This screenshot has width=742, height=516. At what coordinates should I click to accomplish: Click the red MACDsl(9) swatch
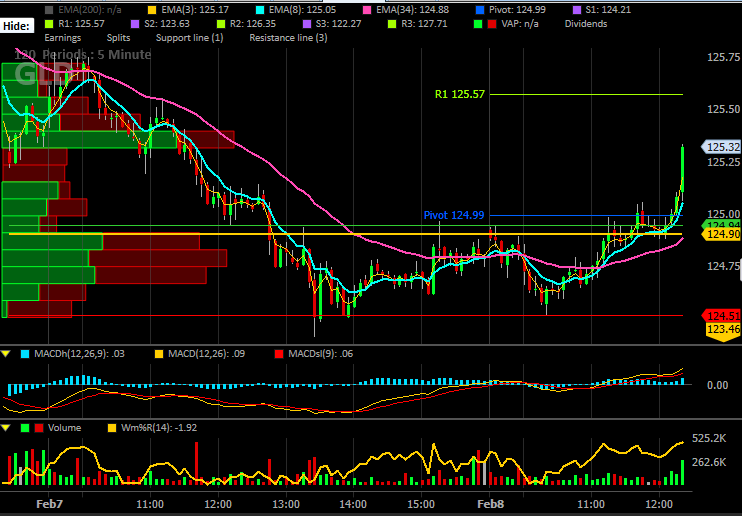pos(279,354)
